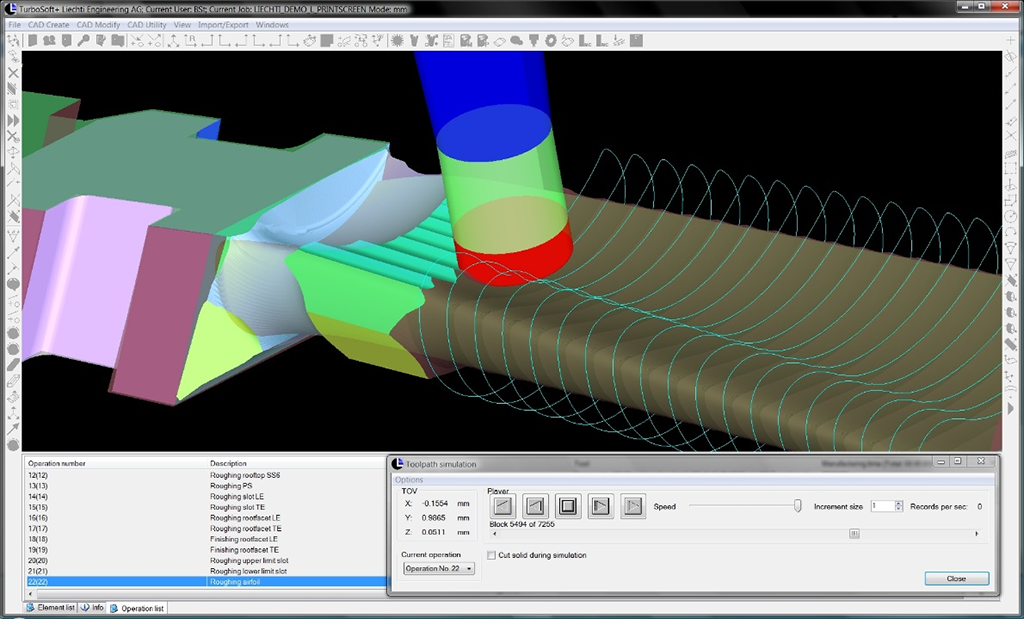Open the Windows menu
Image resolution: width=1024 pixels, height=619 pixels.
coord(272,25)
